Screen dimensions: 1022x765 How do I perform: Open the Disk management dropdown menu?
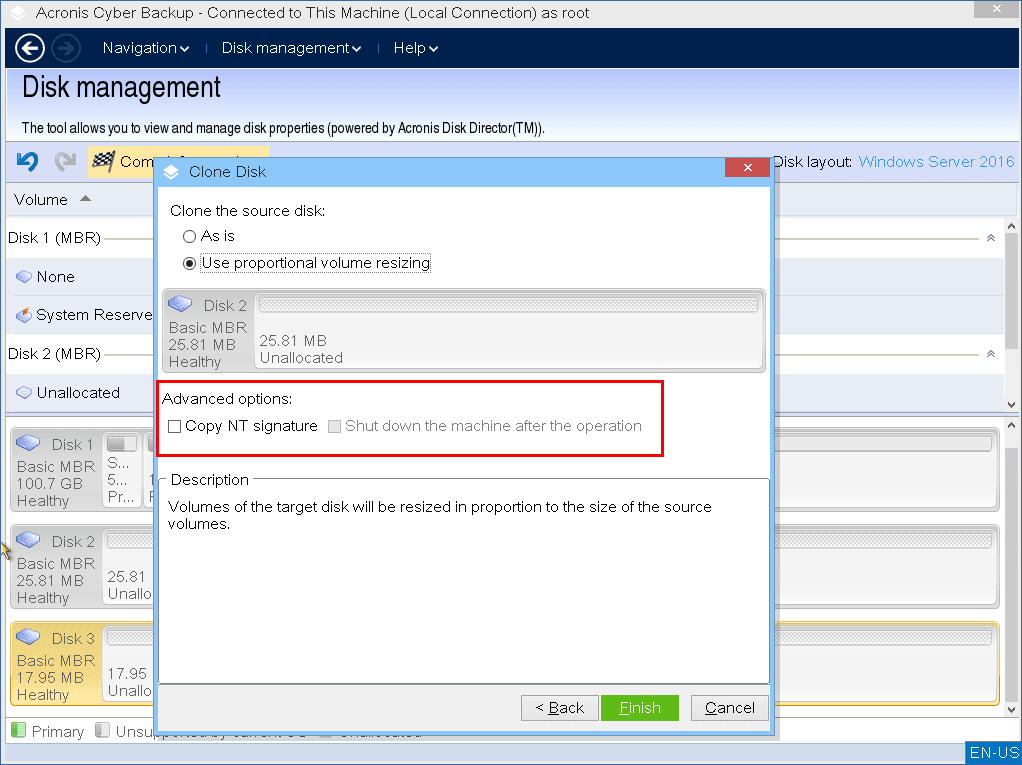click(291, 48)
